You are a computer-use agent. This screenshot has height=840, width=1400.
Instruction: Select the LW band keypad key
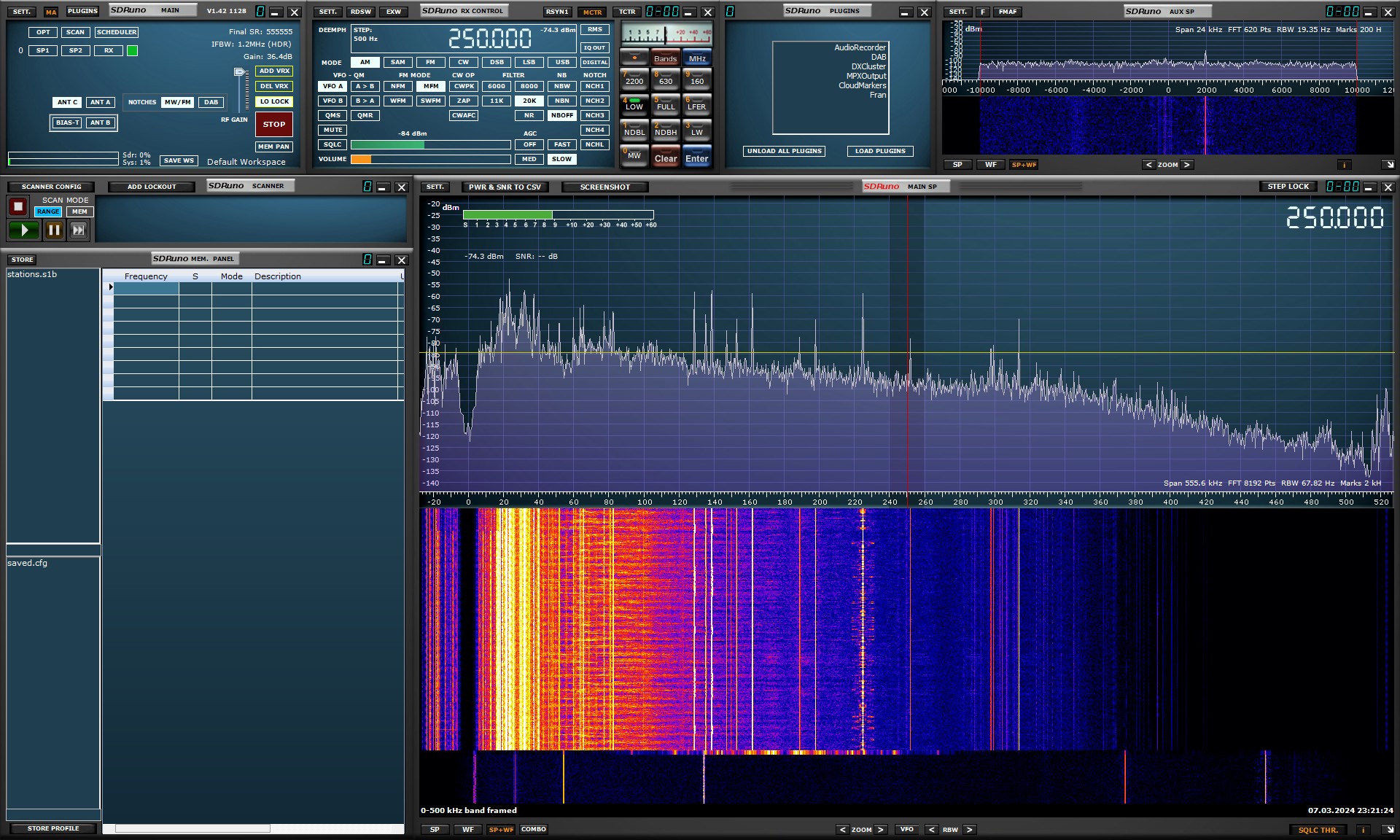pyautogui.click(x=697, y=131)
